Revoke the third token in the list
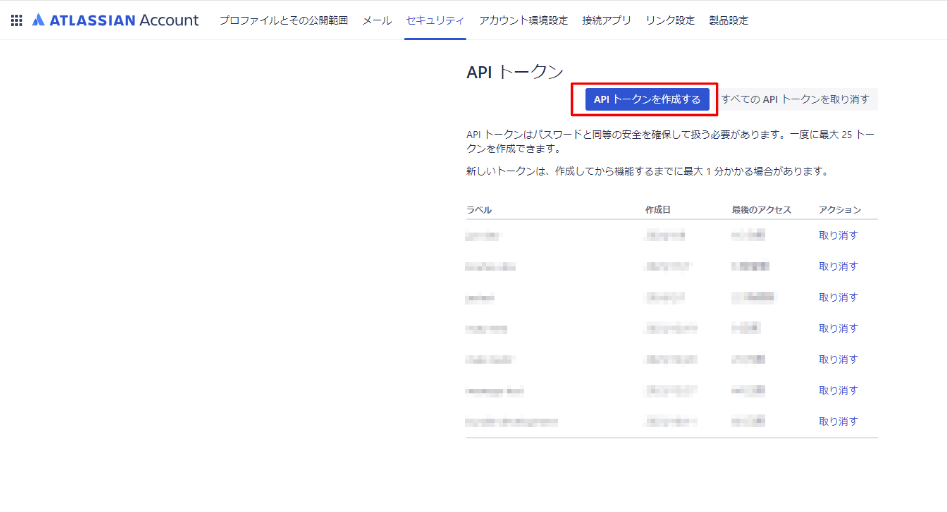This screenshot has height=512, width=947. (838, 298)
